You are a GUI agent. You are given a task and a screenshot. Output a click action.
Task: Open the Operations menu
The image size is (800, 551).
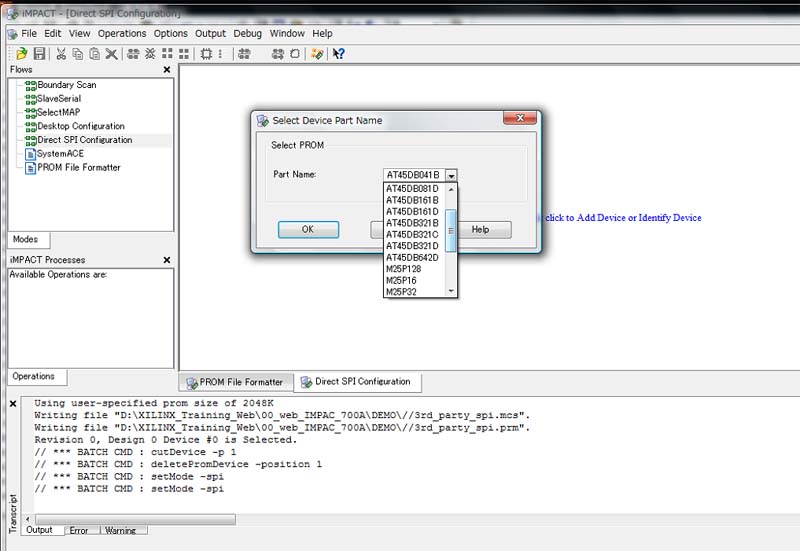[122, 33]
